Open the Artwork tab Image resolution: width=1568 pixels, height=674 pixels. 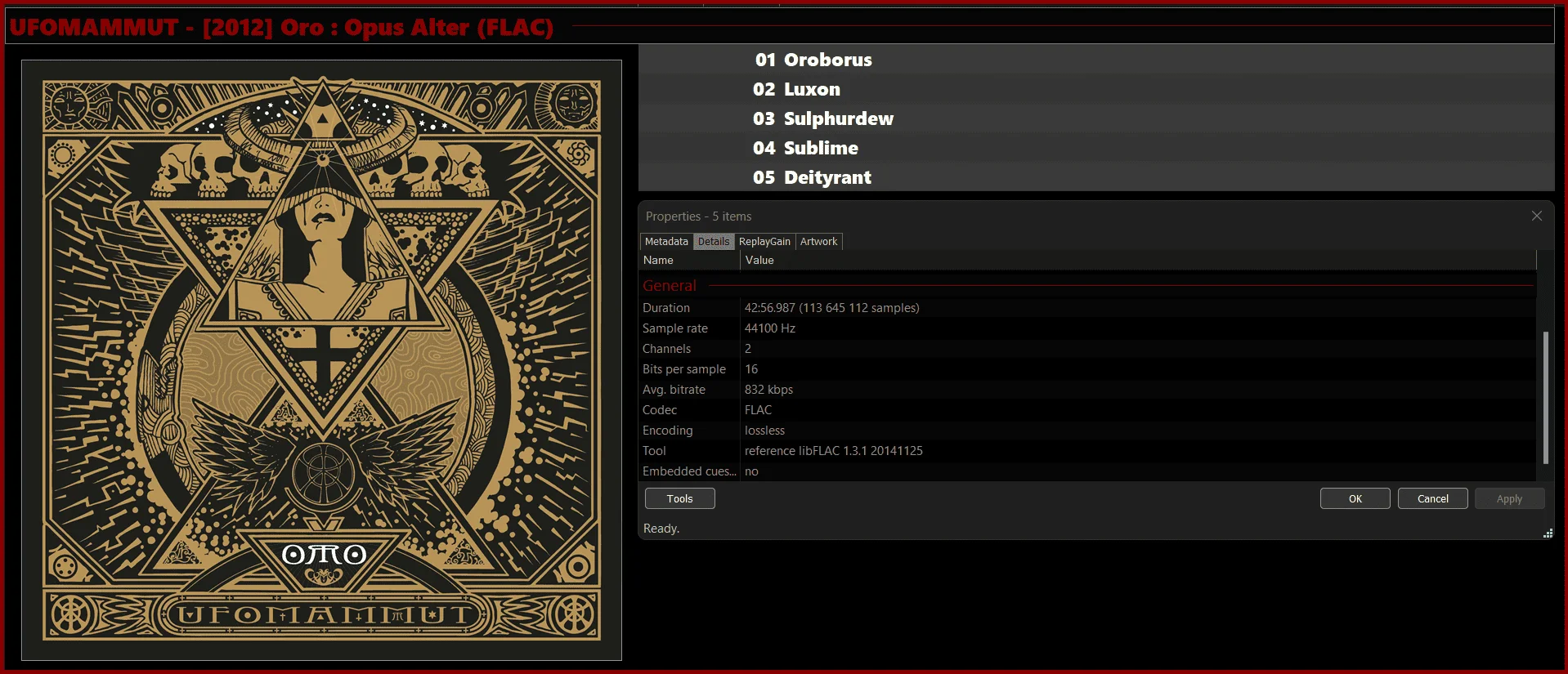tap(818, 241)
